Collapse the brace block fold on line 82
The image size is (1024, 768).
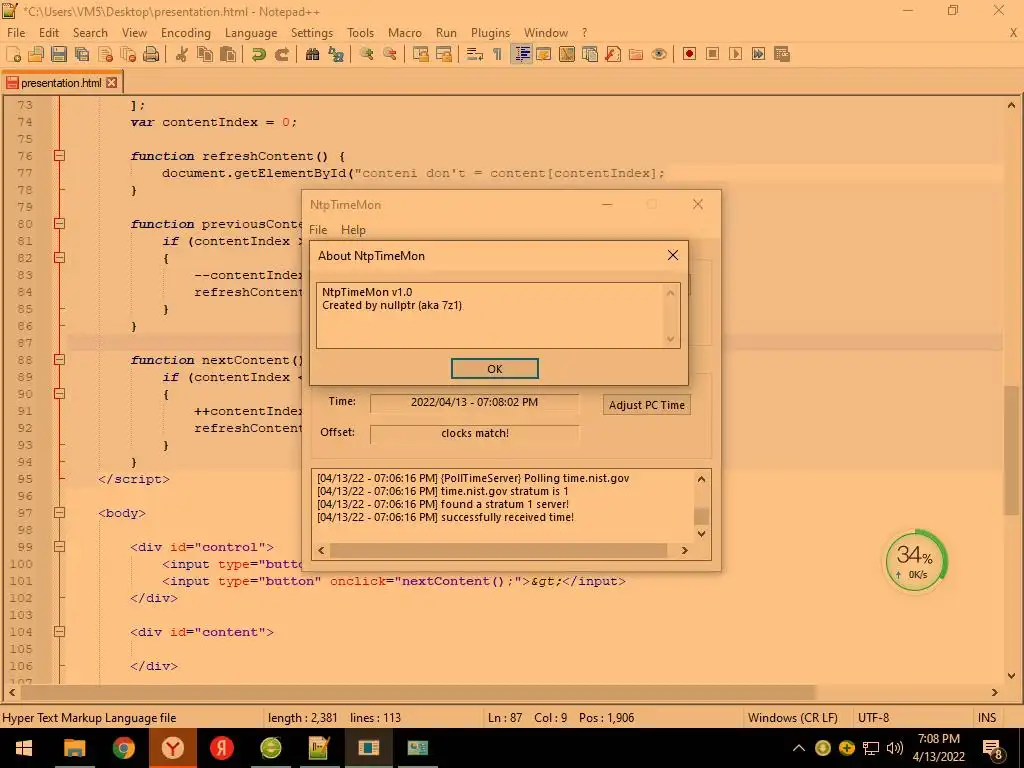[x=59, y=257]
